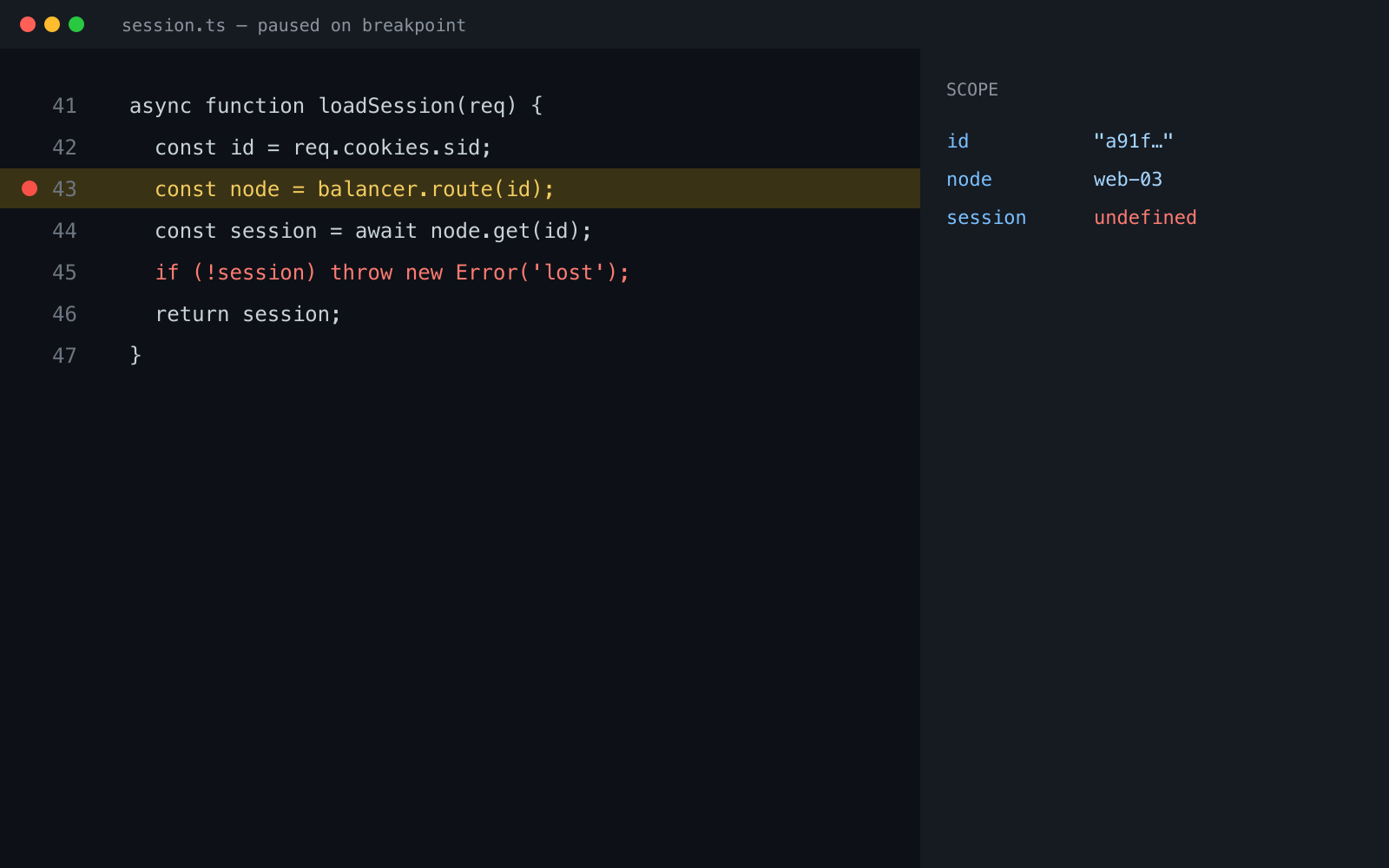Select the session variable in Scope

pos(986,218)
